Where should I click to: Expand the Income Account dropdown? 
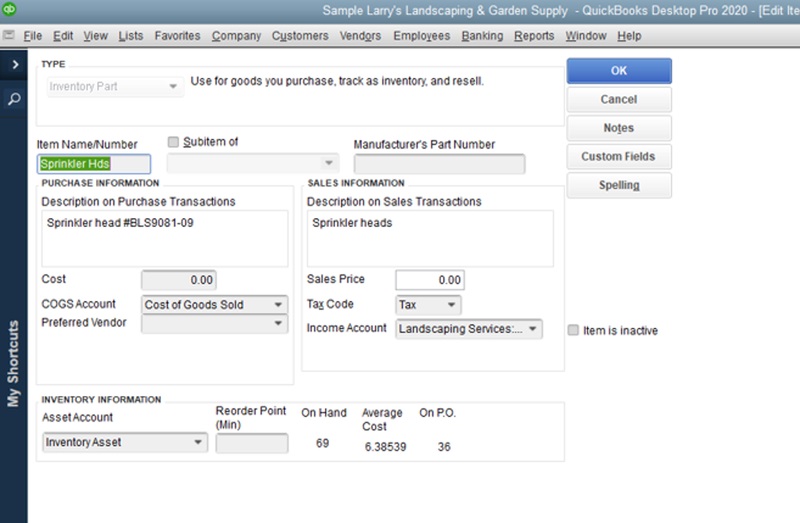[x=533, y=328]
